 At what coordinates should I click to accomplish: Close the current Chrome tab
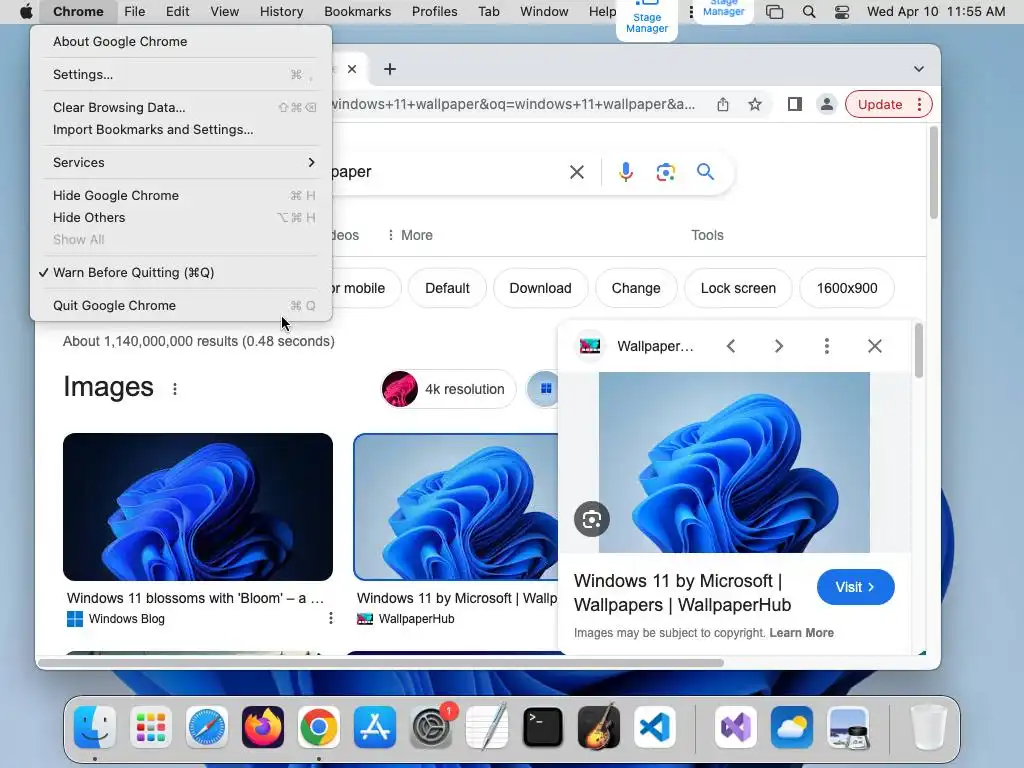coord(352,69)
